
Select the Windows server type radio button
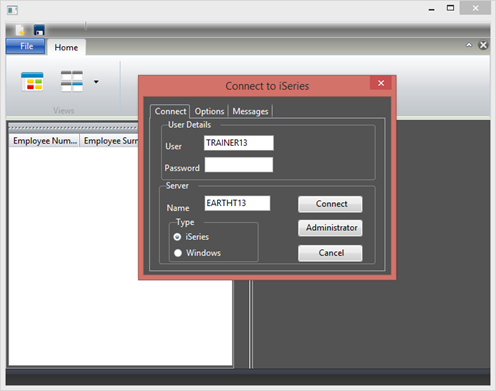click(x=178, y=253)
